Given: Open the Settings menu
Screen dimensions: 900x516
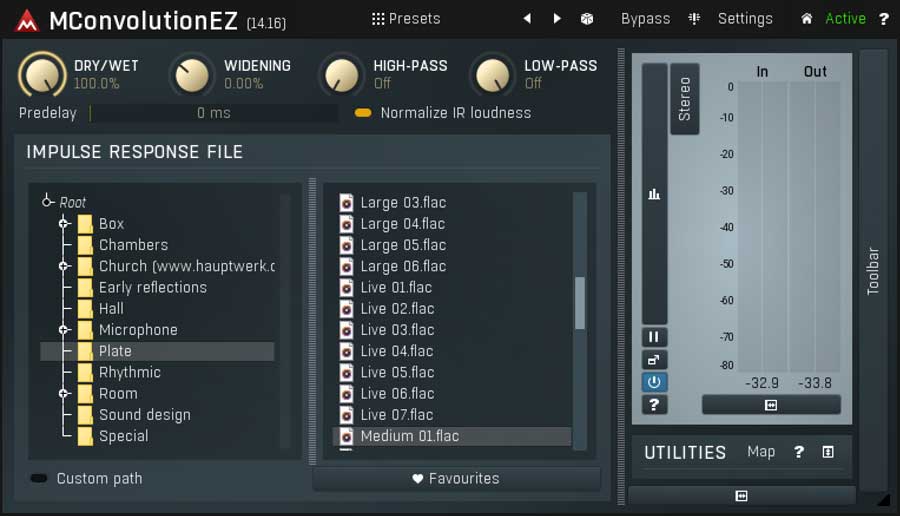Looking at the screenshot, I should [745, 19].
